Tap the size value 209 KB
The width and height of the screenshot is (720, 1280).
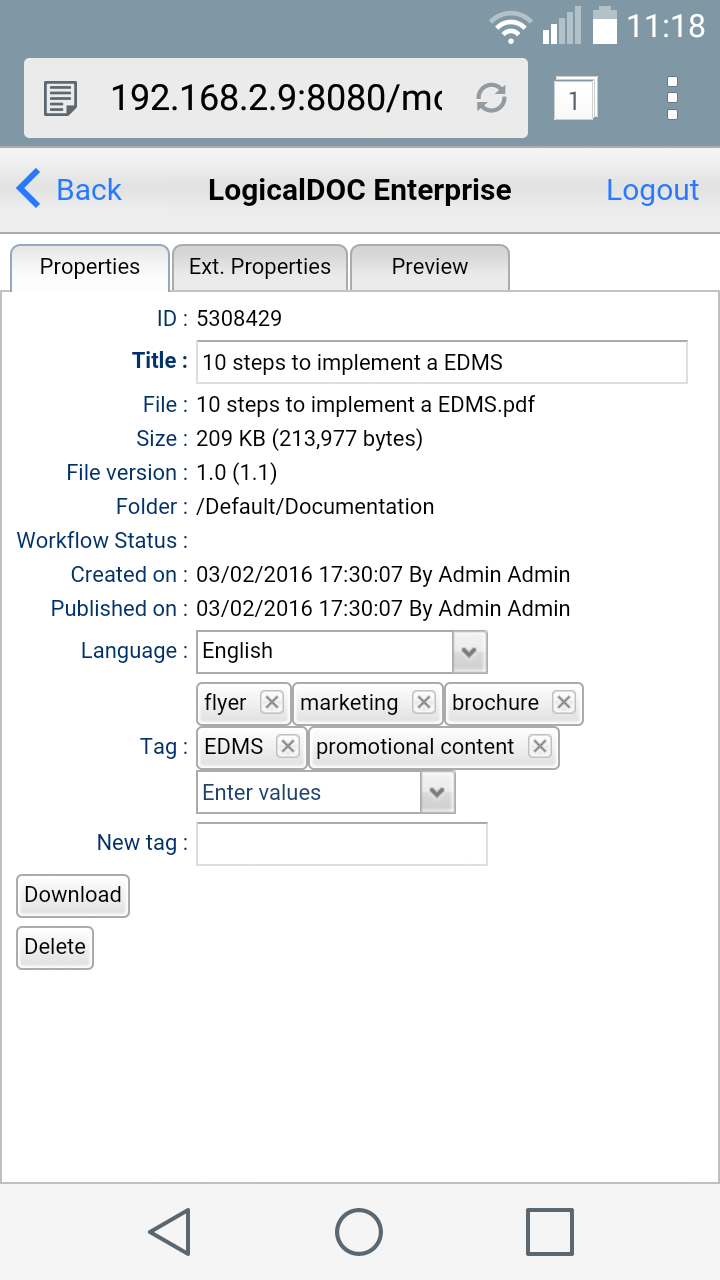(x=310, y=439)
